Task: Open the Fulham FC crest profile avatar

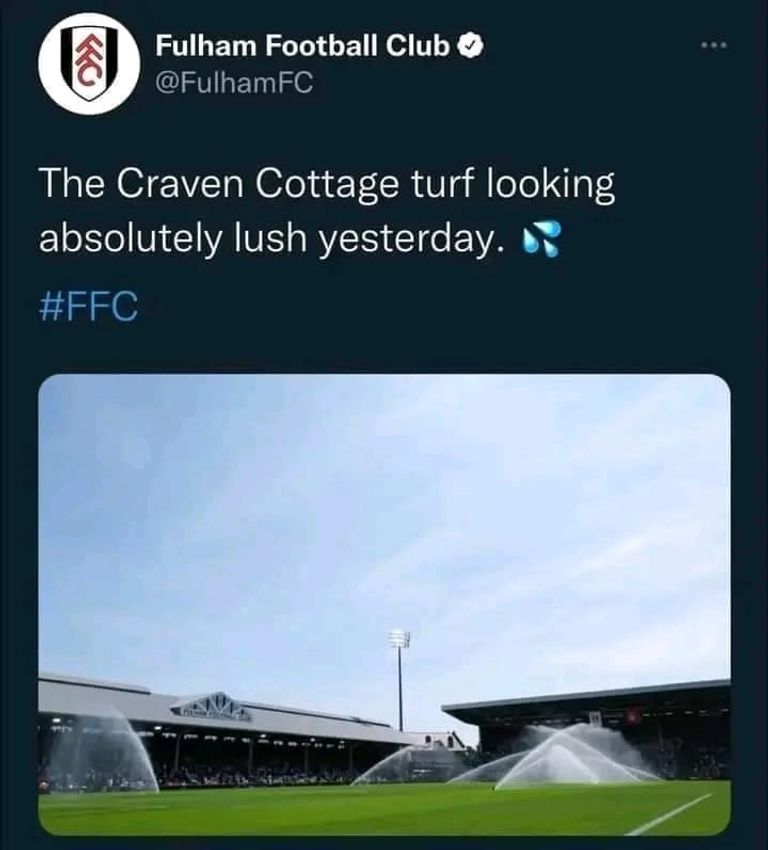Action: (89, 63)
